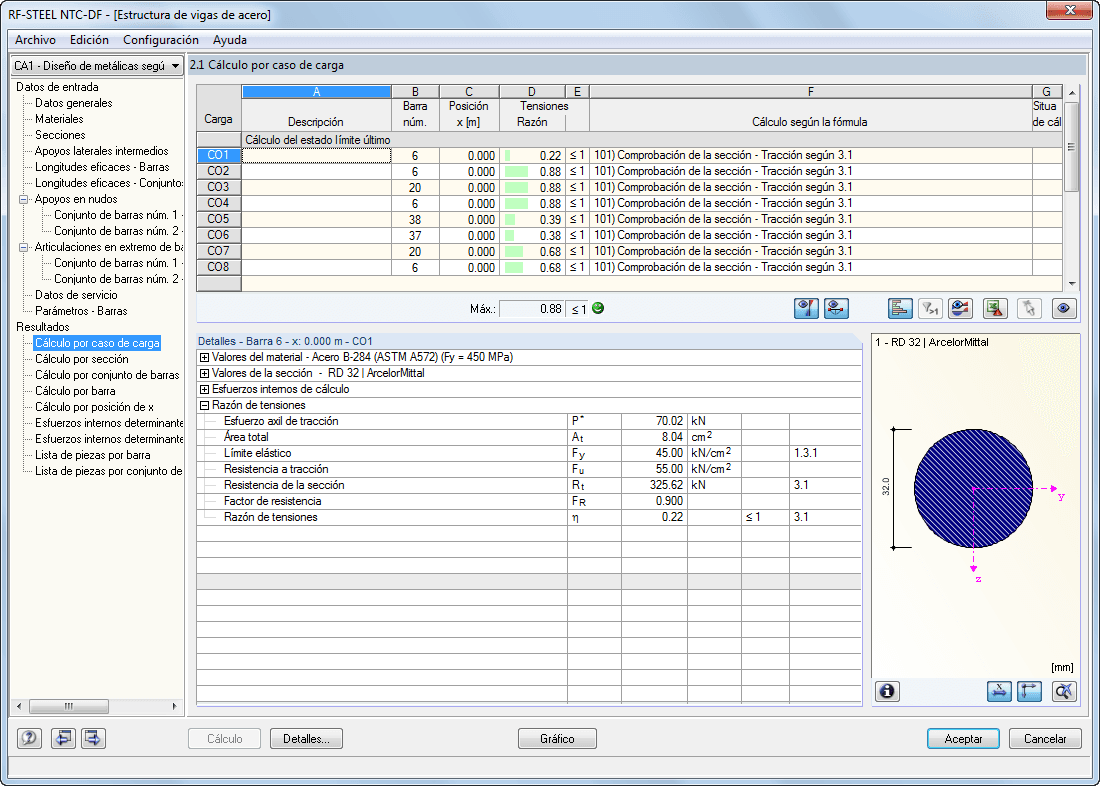1100x786 pixels.
Task: Open 'Longitudes eficaces - Barras' tree item
Action: 102,167
